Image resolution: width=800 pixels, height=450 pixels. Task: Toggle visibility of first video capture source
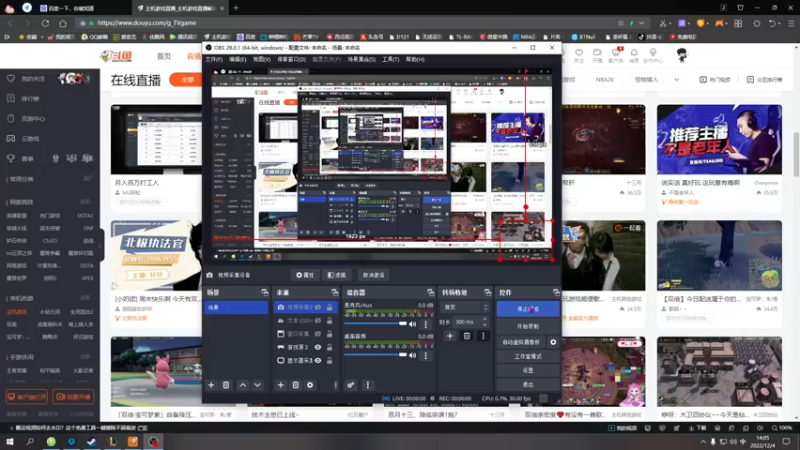[318, 307]
